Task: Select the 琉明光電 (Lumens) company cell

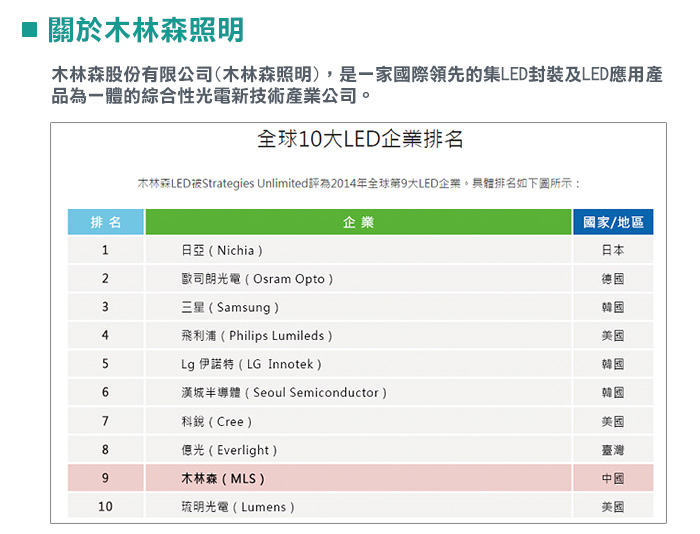Action: [x=358, y=506]
